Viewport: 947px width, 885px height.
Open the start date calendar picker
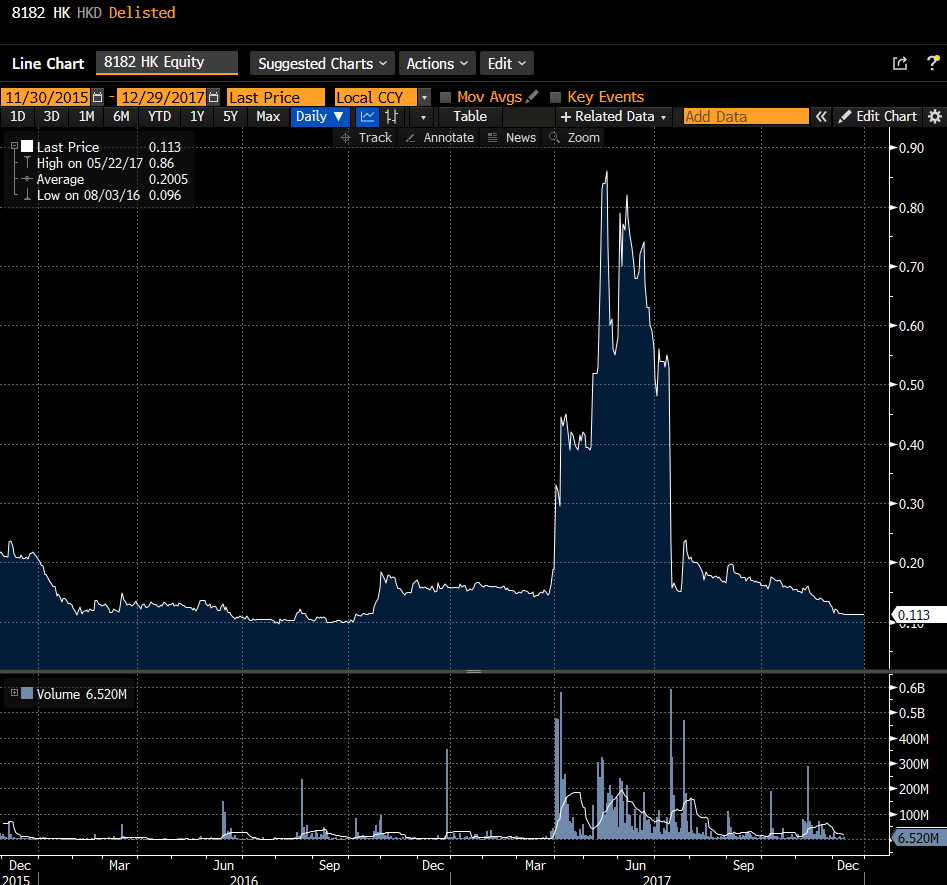point(97,97)
